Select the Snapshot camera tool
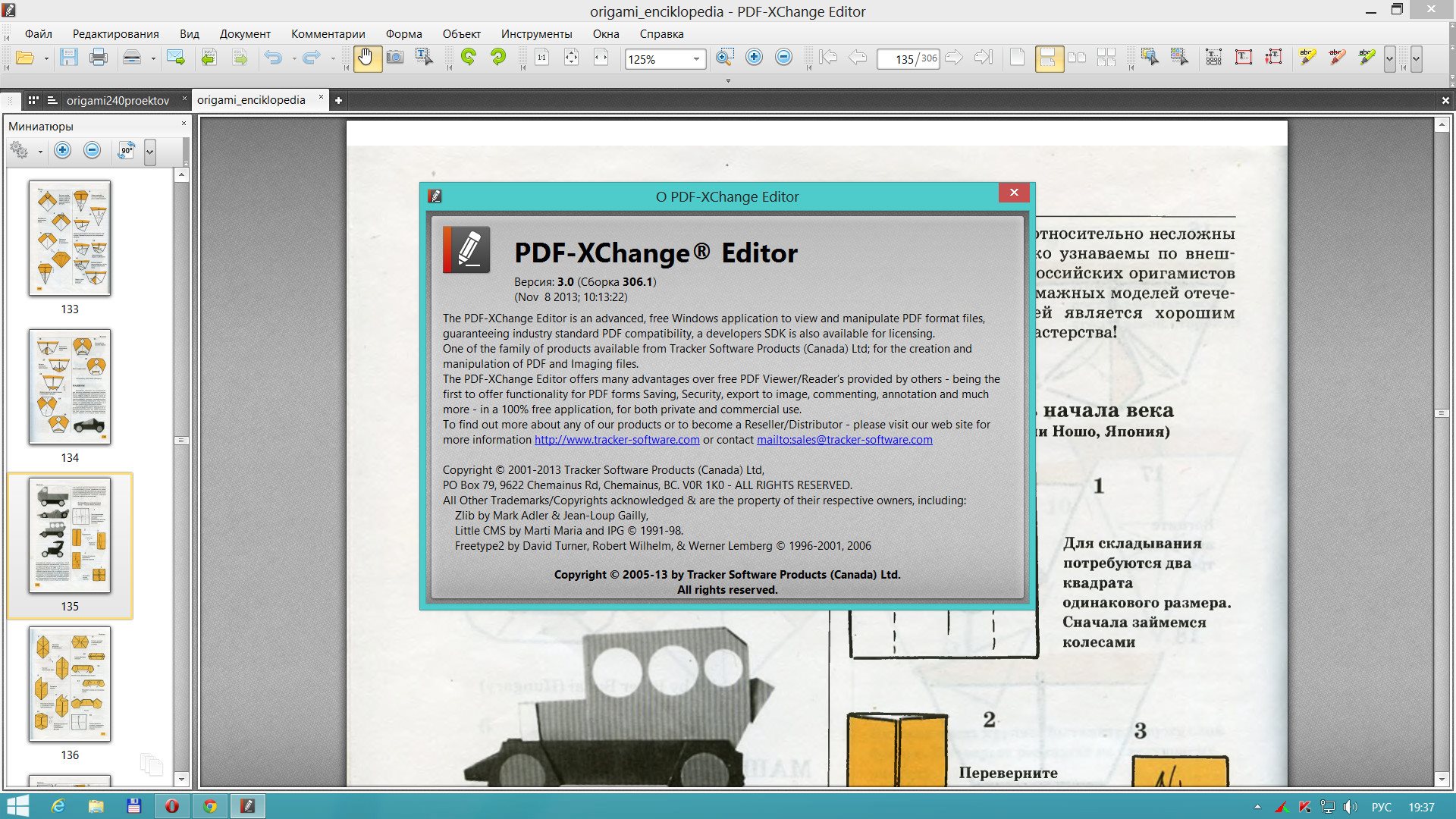The height and width of the screenshot is (819, 1456). pyautogui.click(x=395, y=58)
